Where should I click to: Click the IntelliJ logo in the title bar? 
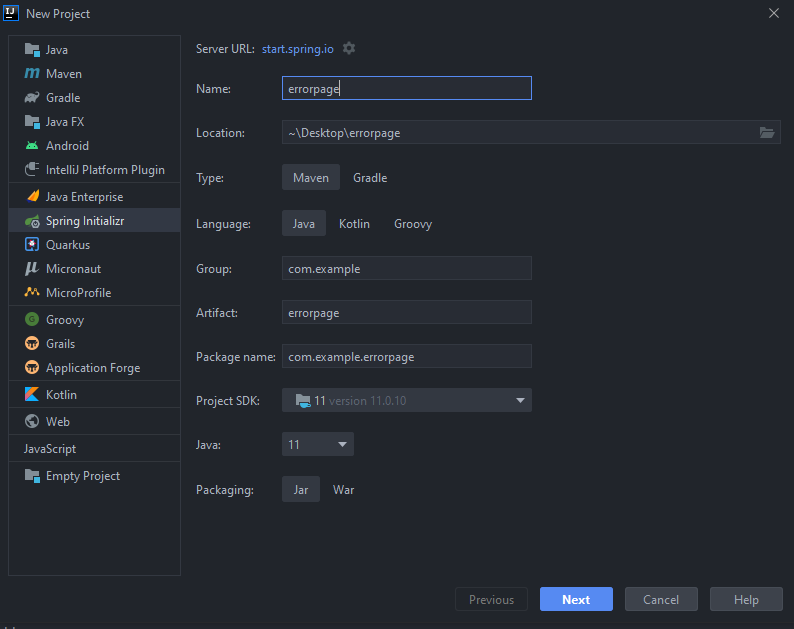(x=11, y=13)
